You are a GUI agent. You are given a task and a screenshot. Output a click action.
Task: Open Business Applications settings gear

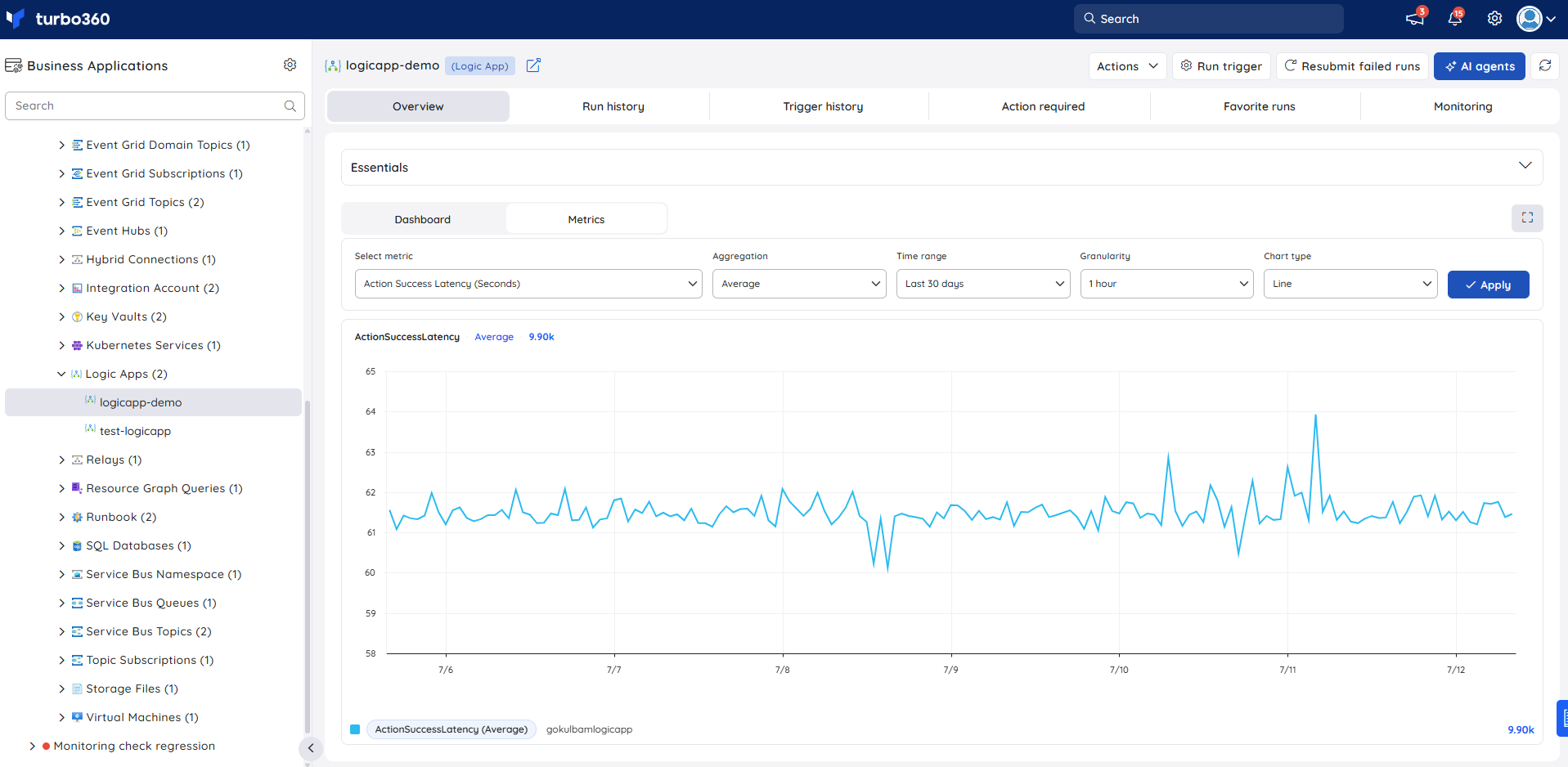click(290, 65)
